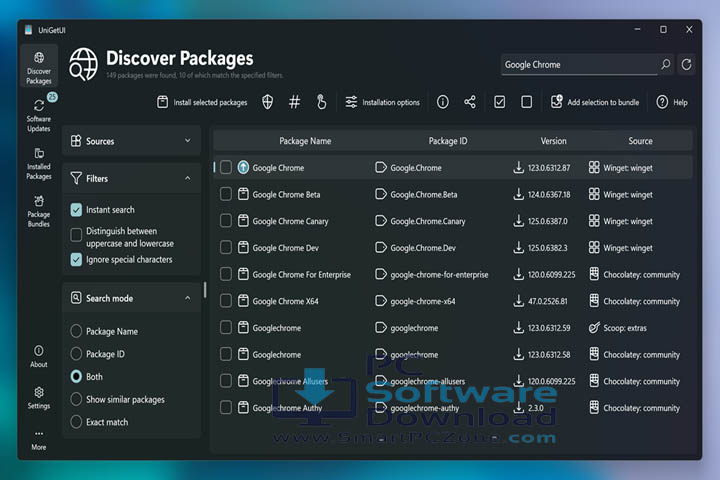Click the skip hash check icon
The image size is (720, 480).
tap(294, 102)
